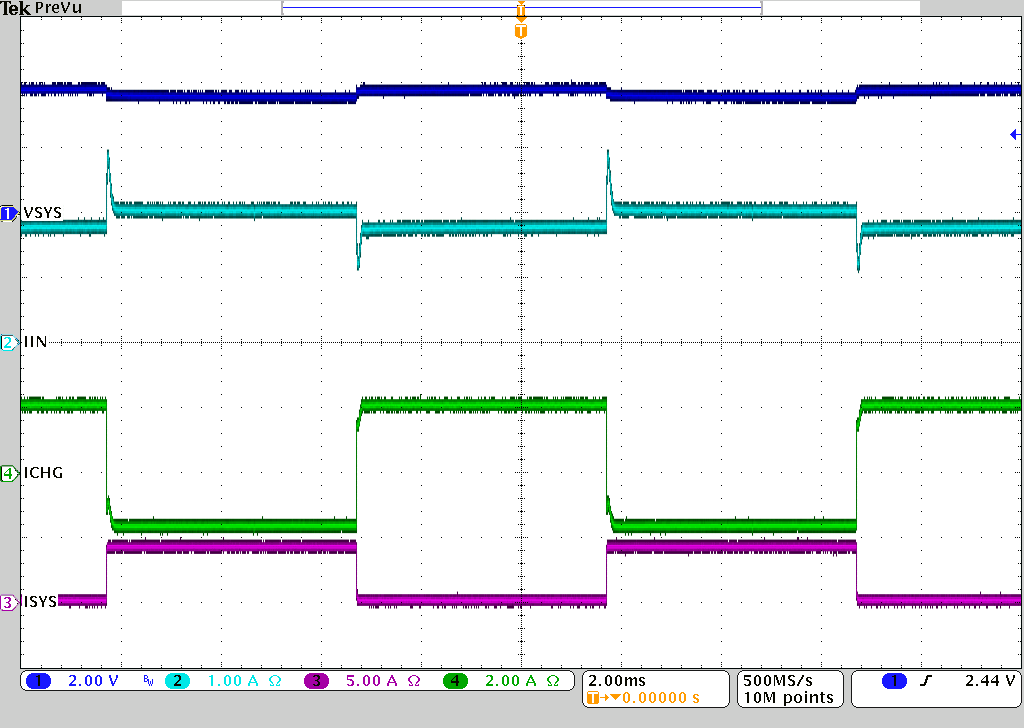Click the Tek logo in the top corner
Image resolution: width=1024 pixels, height=728 pixels.
[18, 8]
